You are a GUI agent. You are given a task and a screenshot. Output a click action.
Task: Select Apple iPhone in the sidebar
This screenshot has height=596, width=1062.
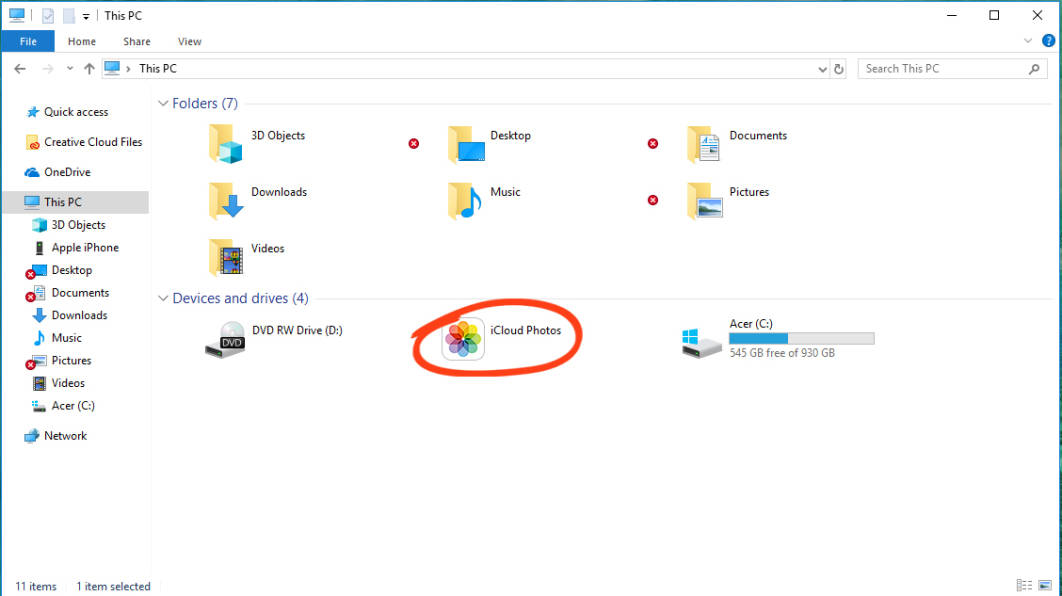pyautogui.click(x=78, y=247)
